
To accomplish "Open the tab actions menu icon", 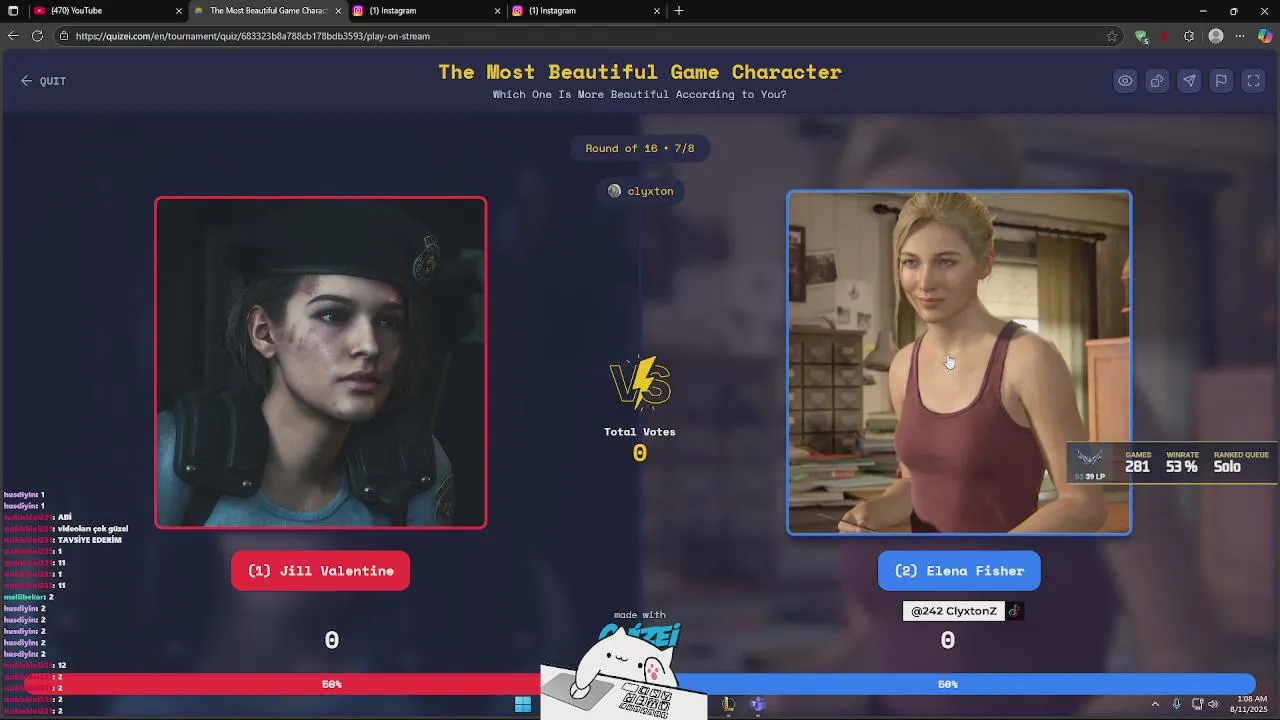I will tap(13, 11).
